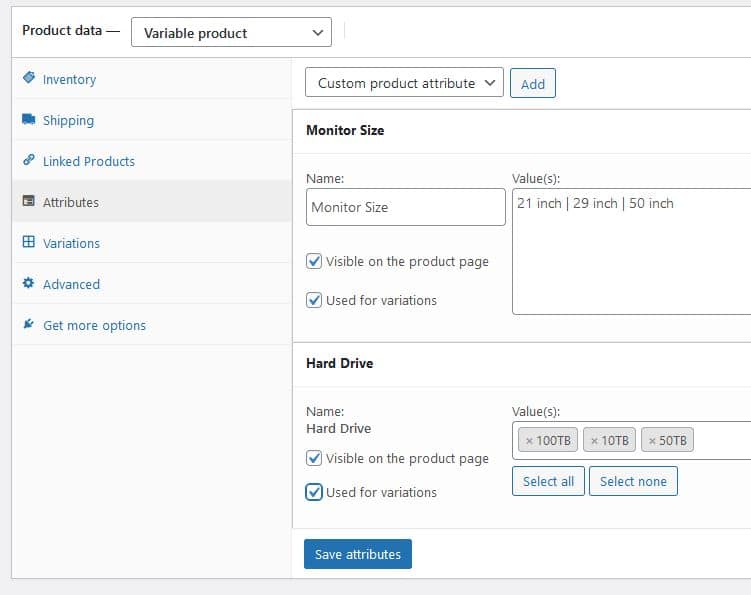This screenshot has width=751, height=595.
Task: Expand the Custom product attribute dropdown
Action: tap(404, 83)
